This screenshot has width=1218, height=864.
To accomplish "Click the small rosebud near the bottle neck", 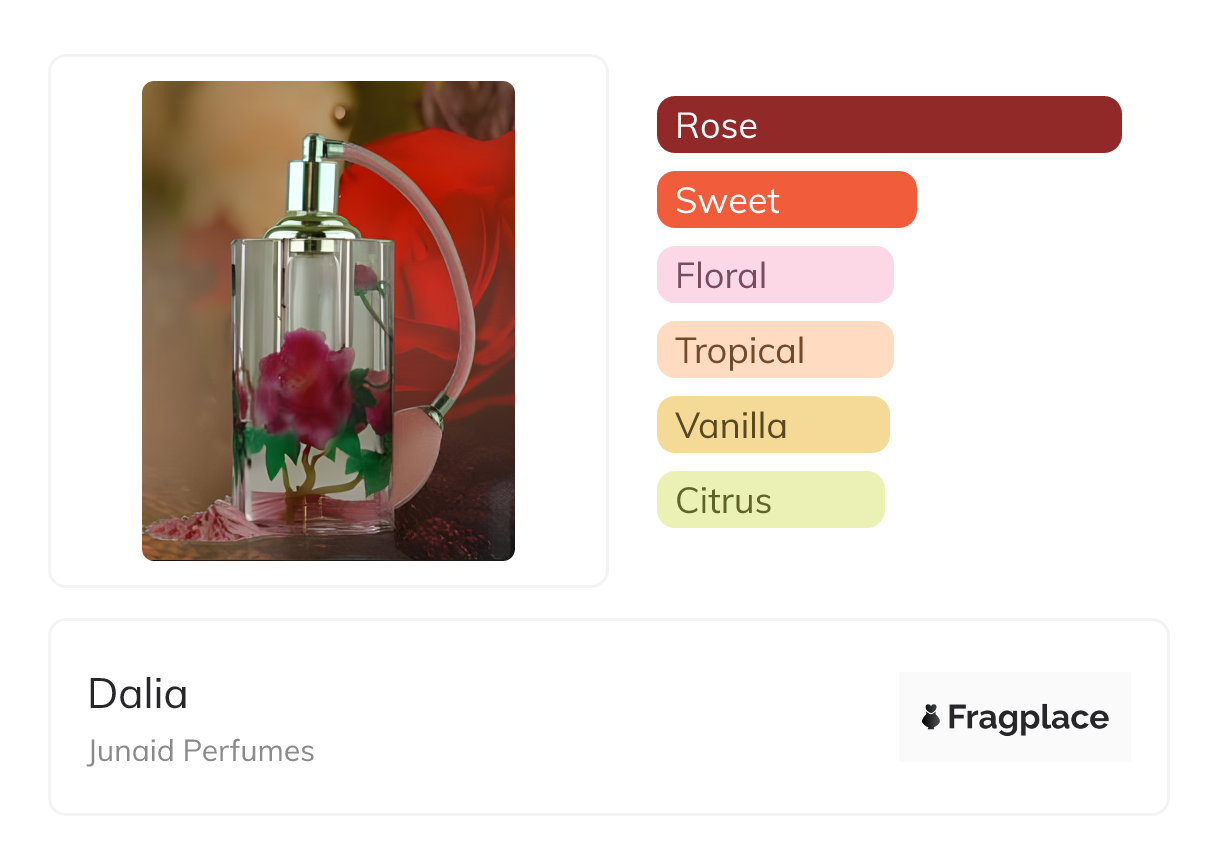I will coord(367,278).
